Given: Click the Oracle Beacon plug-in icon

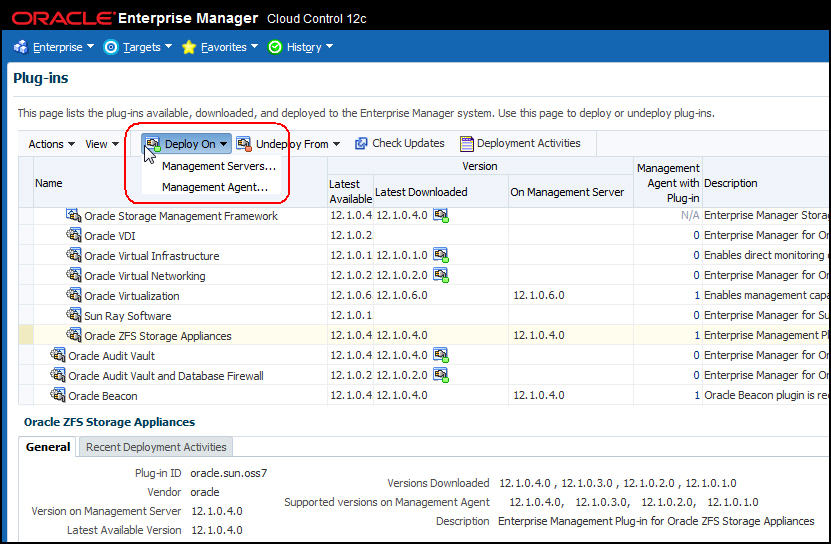Looking at the screenshot, I should pyautogui.click(x=58, y=395).
